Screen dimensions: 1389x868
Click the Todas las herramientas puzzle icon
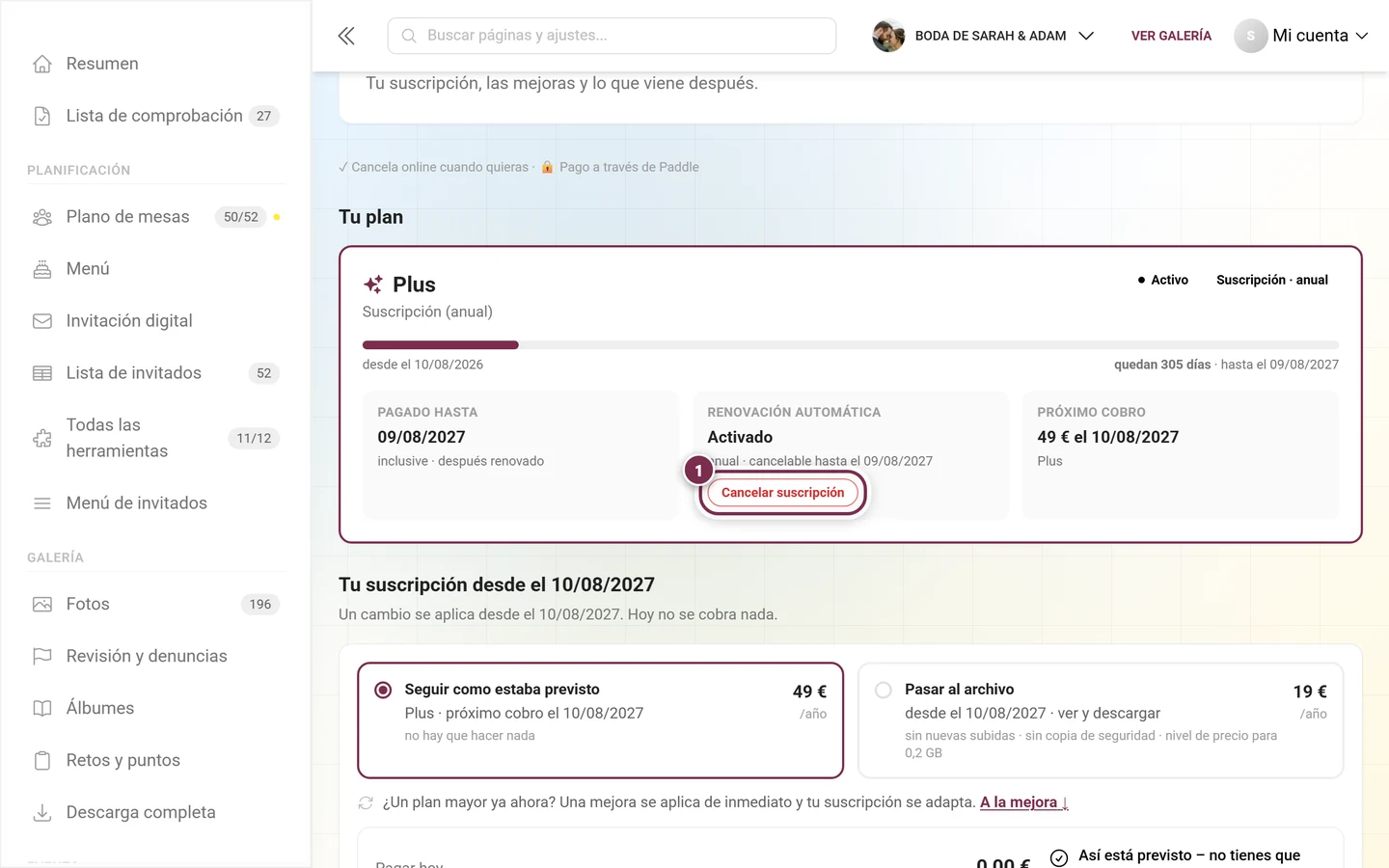tap(42, 438)
